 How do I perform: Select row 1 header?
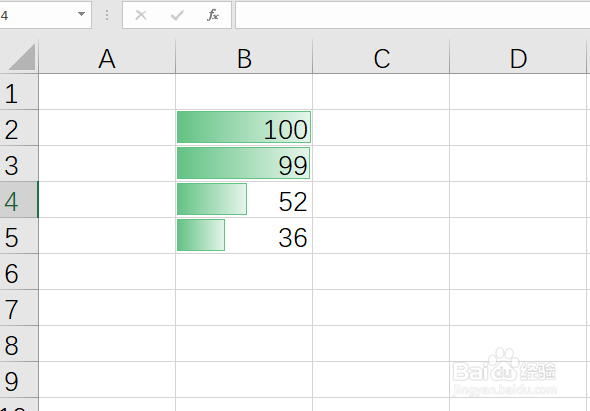19,92
